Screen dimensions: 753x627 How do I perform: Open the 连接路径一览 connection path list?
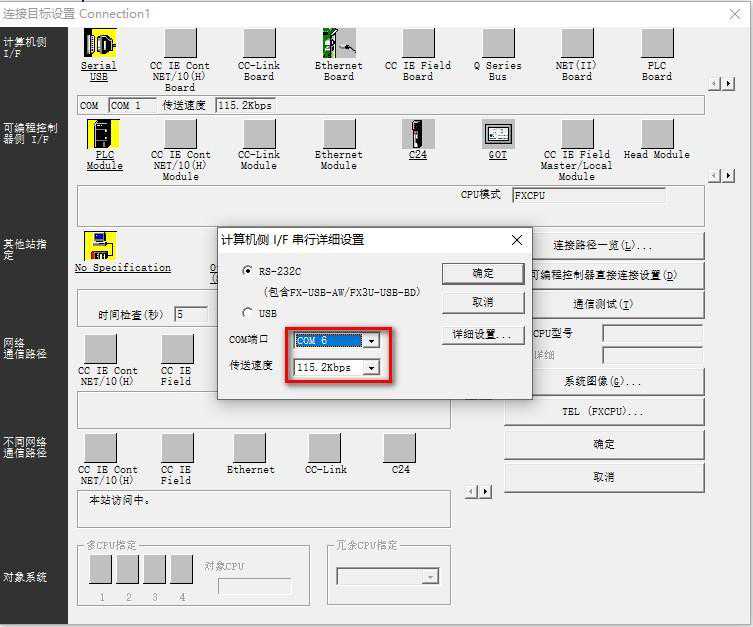coord(603,246)
